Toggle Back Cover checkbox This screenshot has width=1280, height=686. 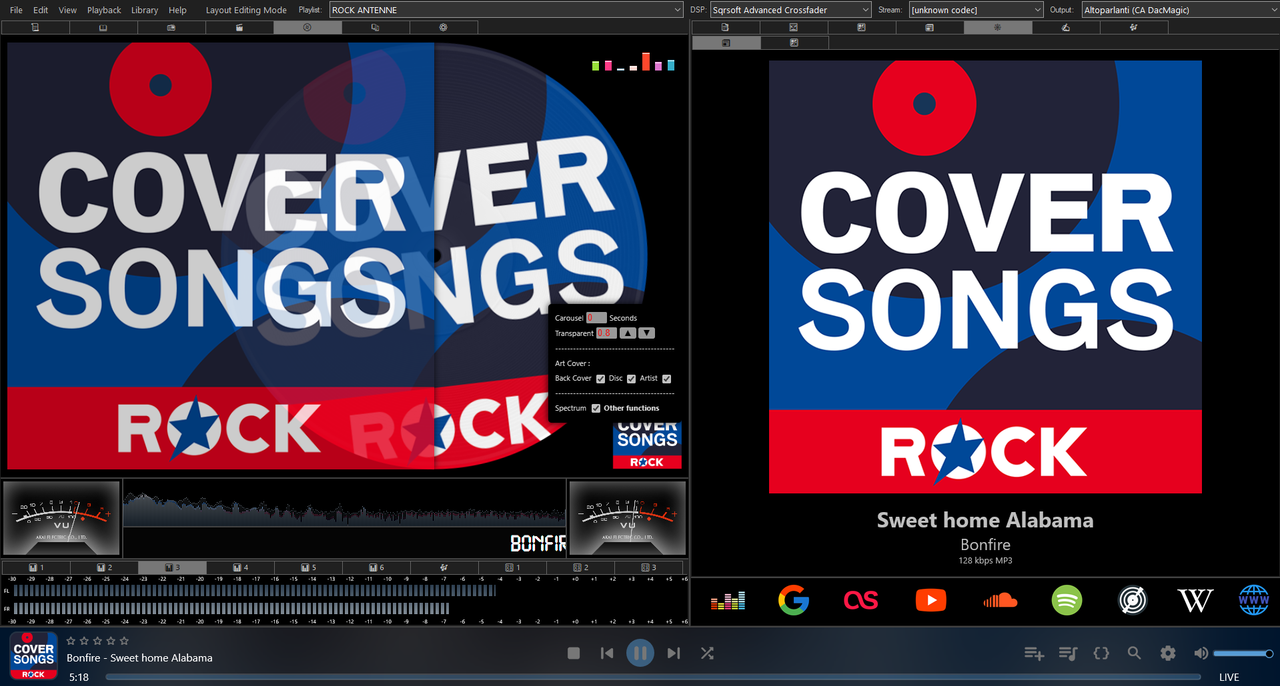pyautogui.click(x=600, y=379)
